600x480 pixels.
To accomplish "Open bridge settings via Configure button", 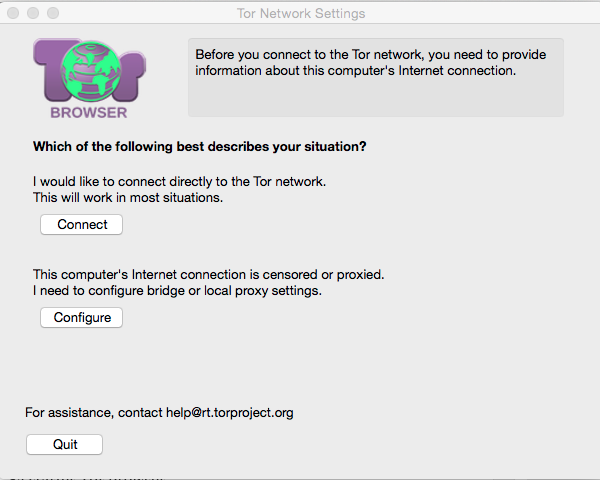I will (82, 317).
